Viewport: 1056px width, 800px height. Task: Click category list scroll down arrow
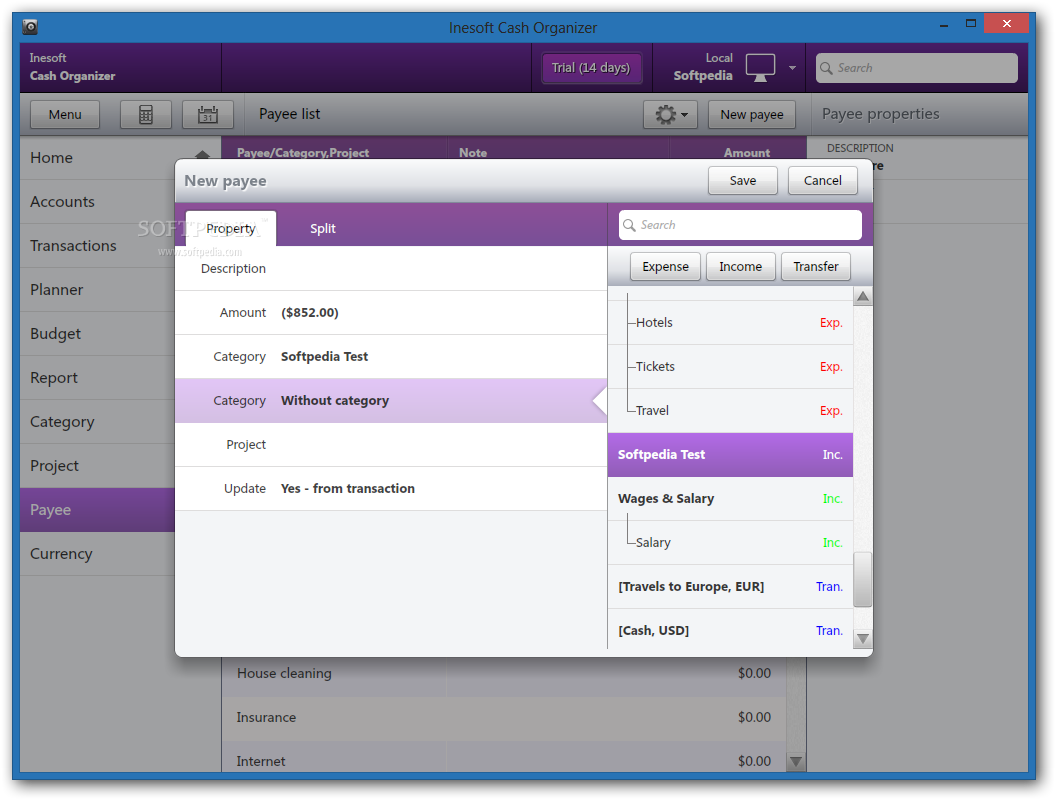click(863, 638)
